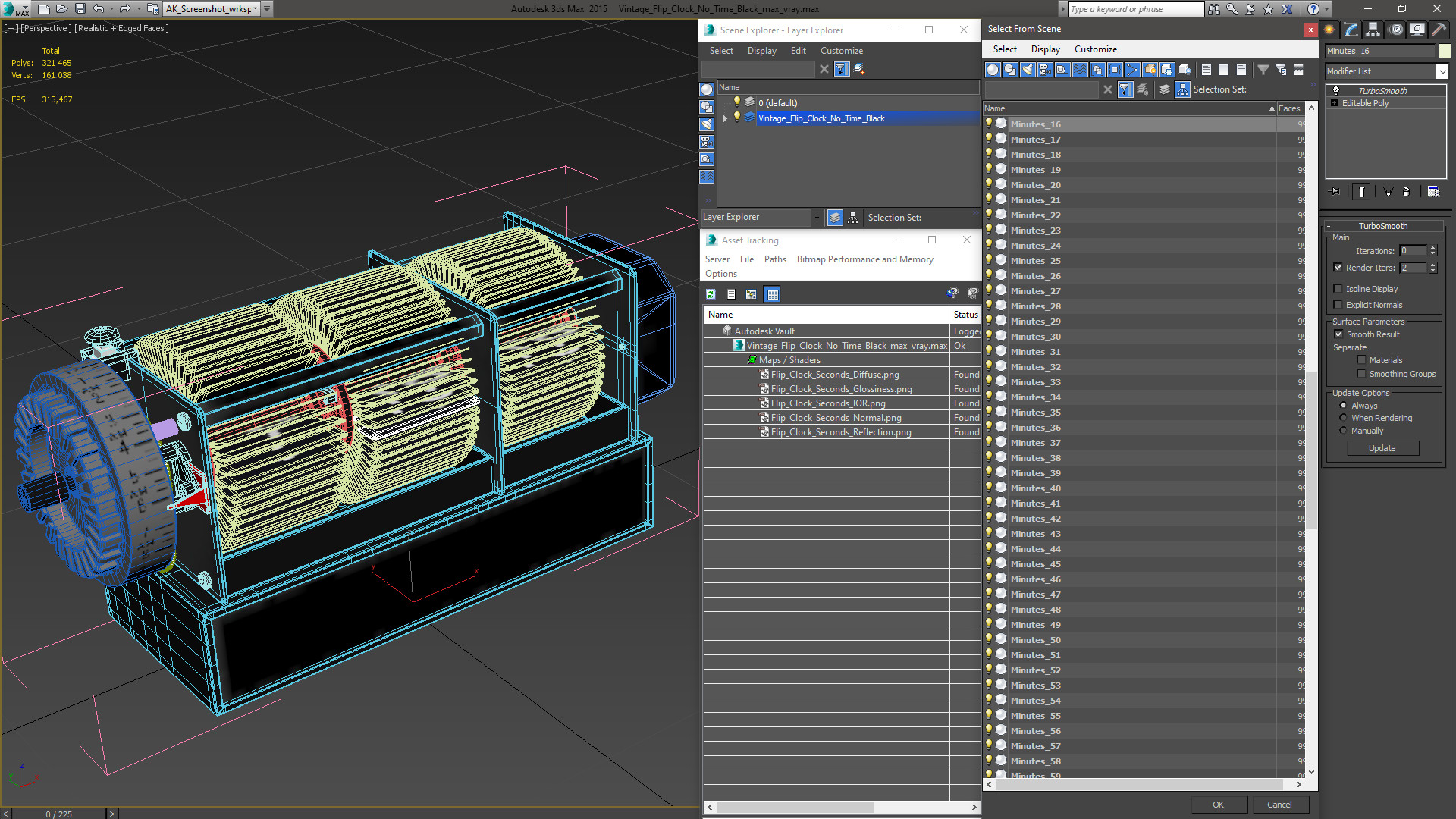Open the Modify panel tab
Image resolution: width=1456 pixels, height=819 pixels.
(1351, 30)
